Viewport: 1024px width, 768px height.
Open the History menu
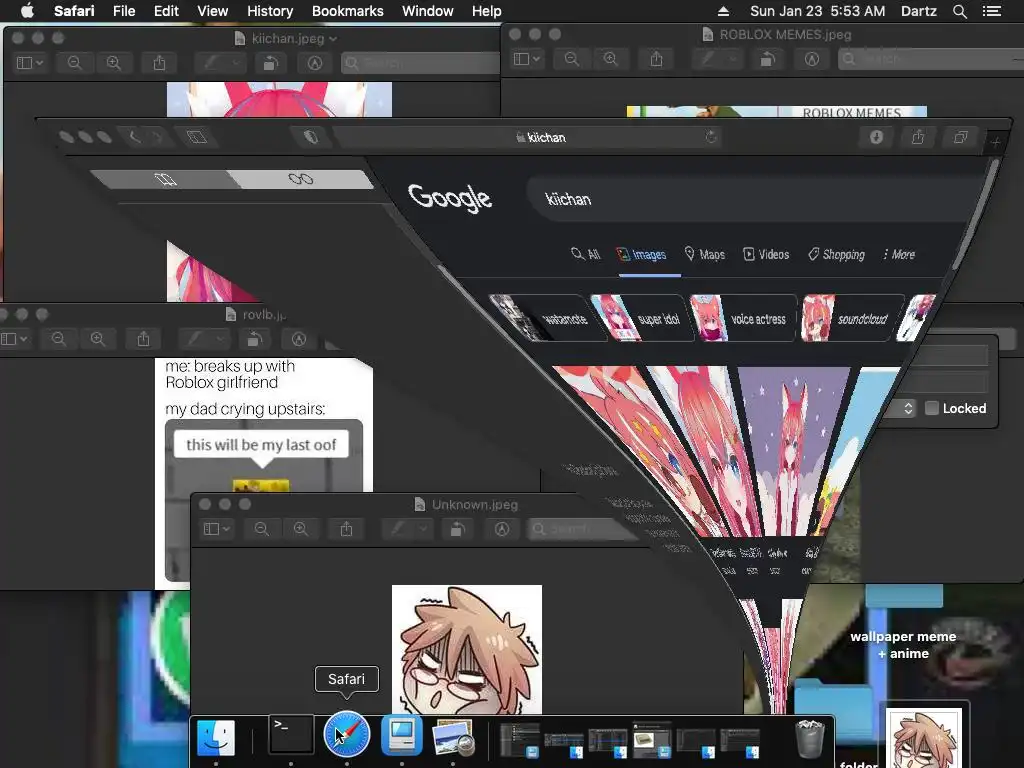[270, 11]
